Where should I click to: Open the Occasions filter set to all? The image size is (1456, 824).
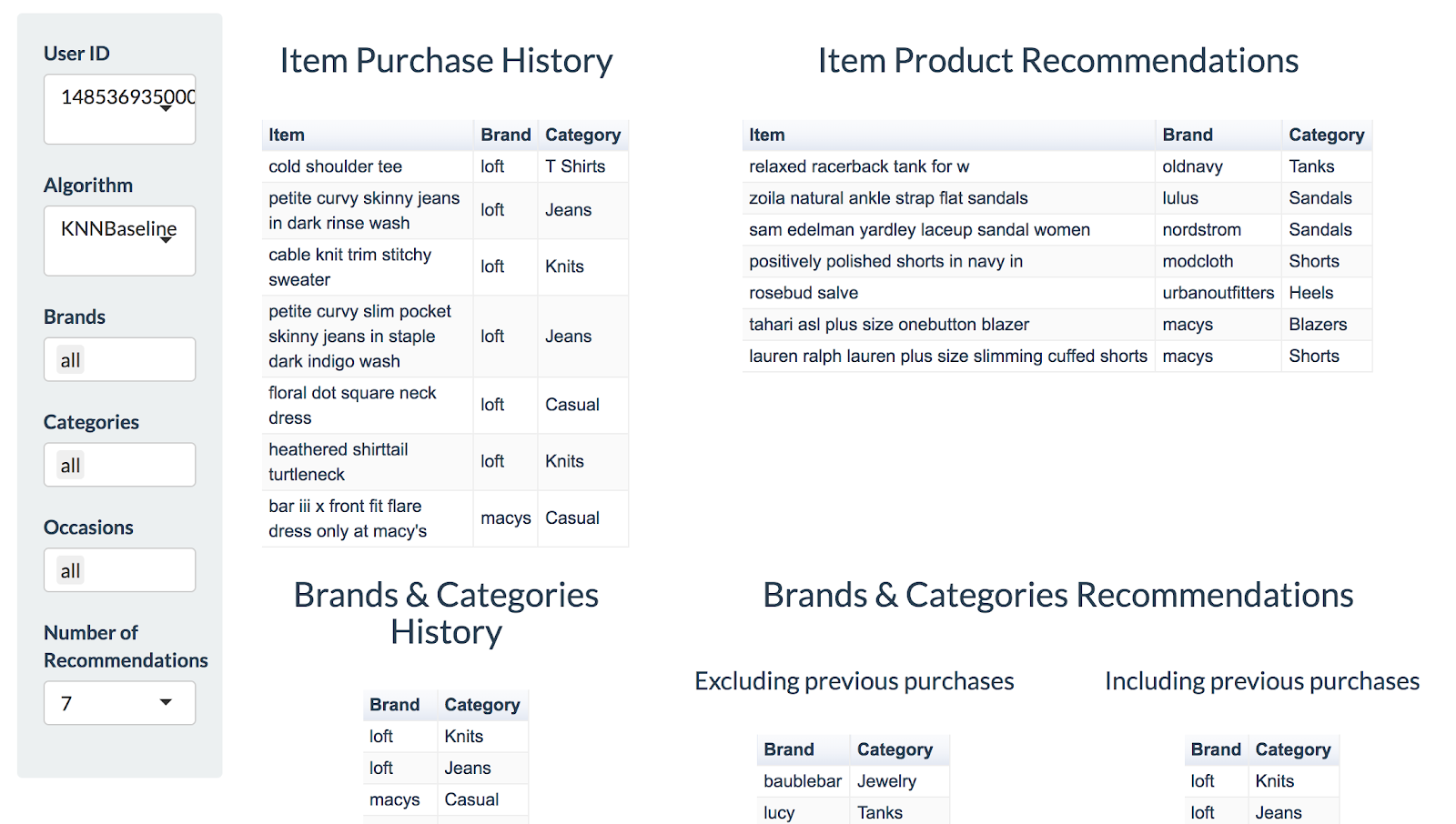(119, 570)
